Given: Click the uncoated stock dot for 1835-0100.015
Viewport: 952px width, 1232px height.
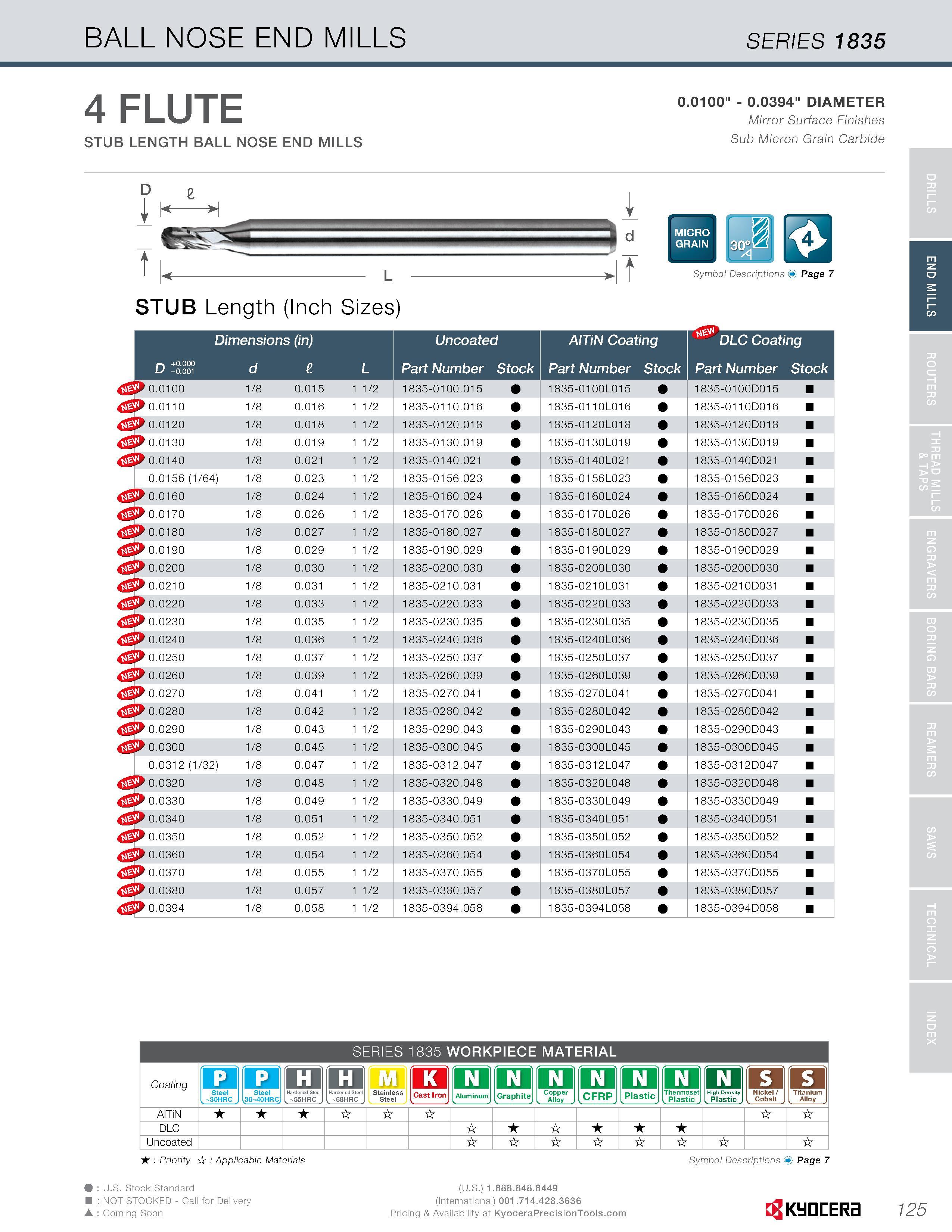Looking at the screenshot, I should pyautogui.click(x=515, y=389).
